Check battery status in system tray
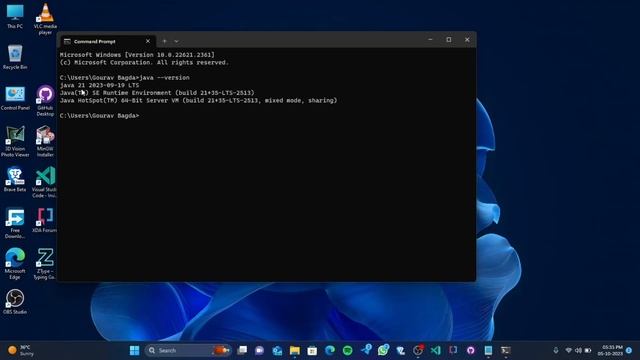The image size is (640, 360). 588,350
